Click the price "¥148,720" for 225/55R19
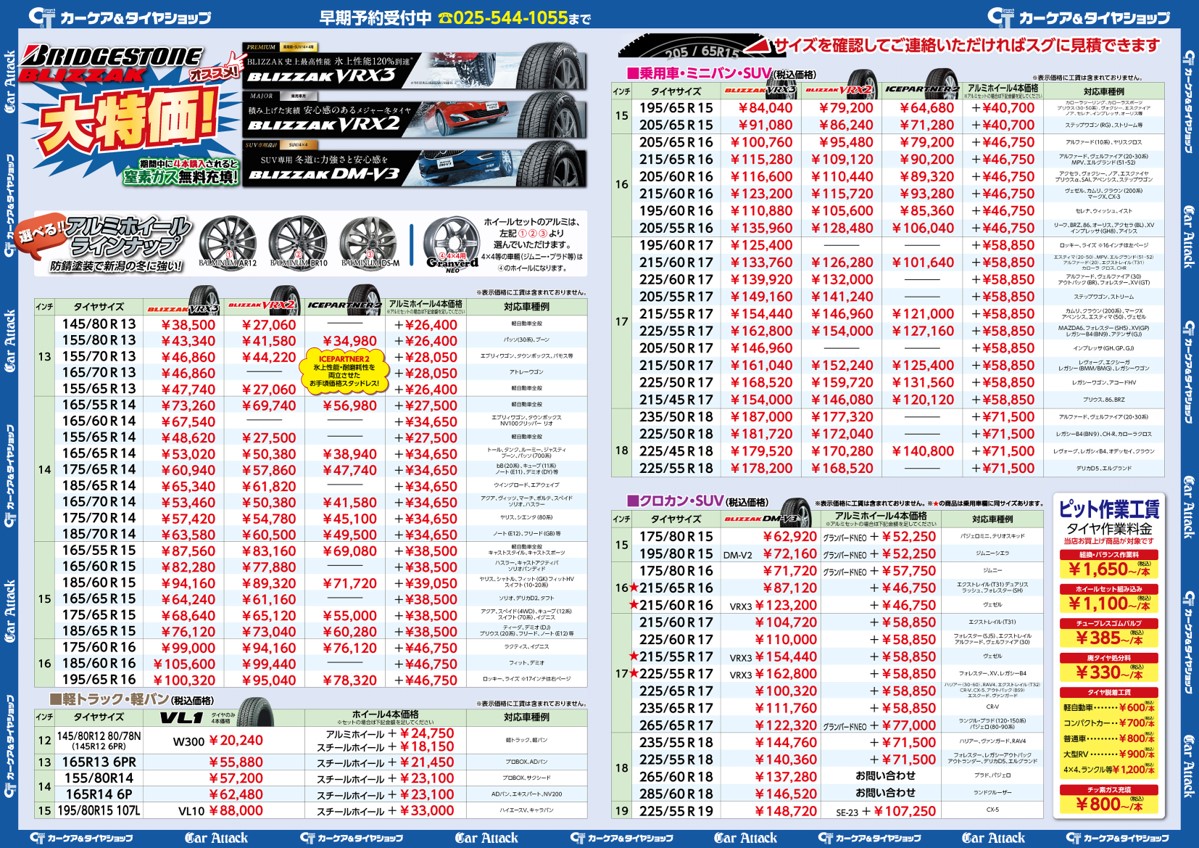The height and width of the screenshot is (848, 1199). click(786, 811)
